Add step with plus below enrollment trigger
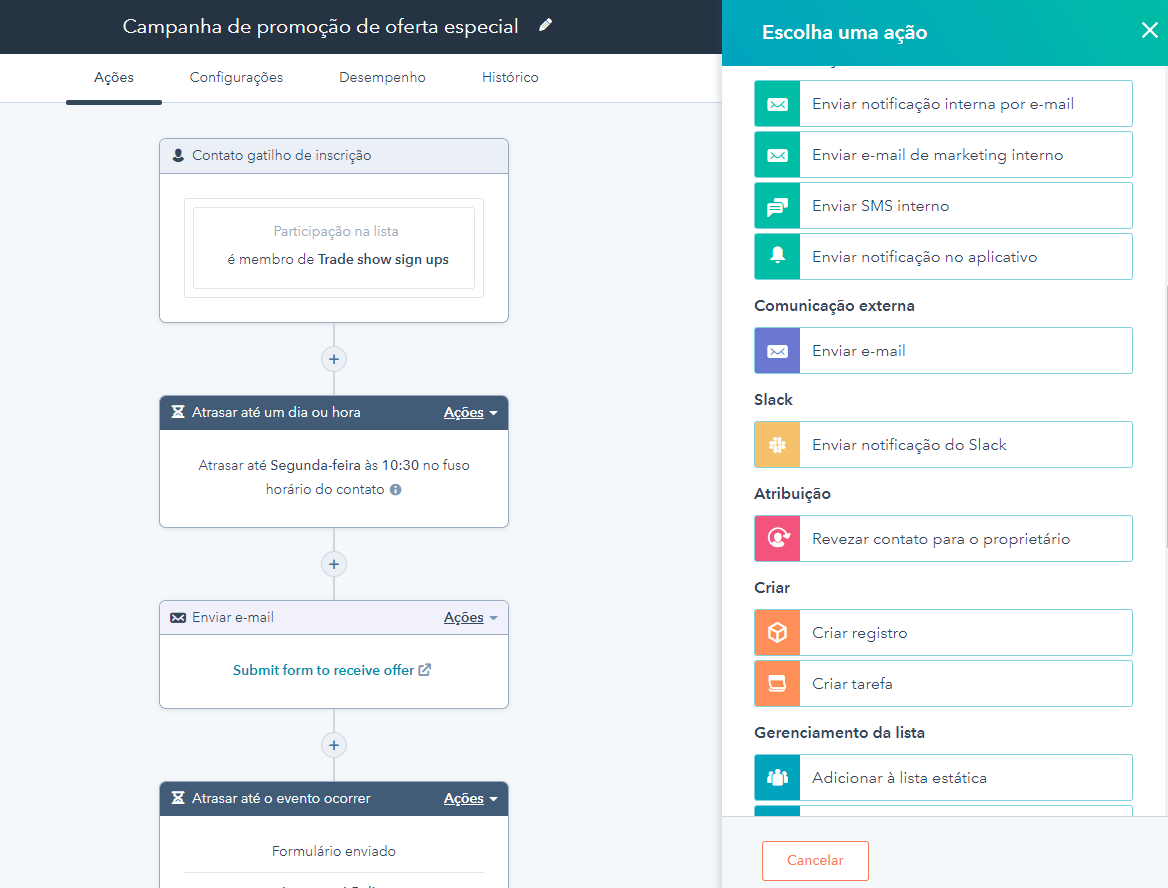The height and width of the screenshot is (888, 1168). tap(334, 359)
